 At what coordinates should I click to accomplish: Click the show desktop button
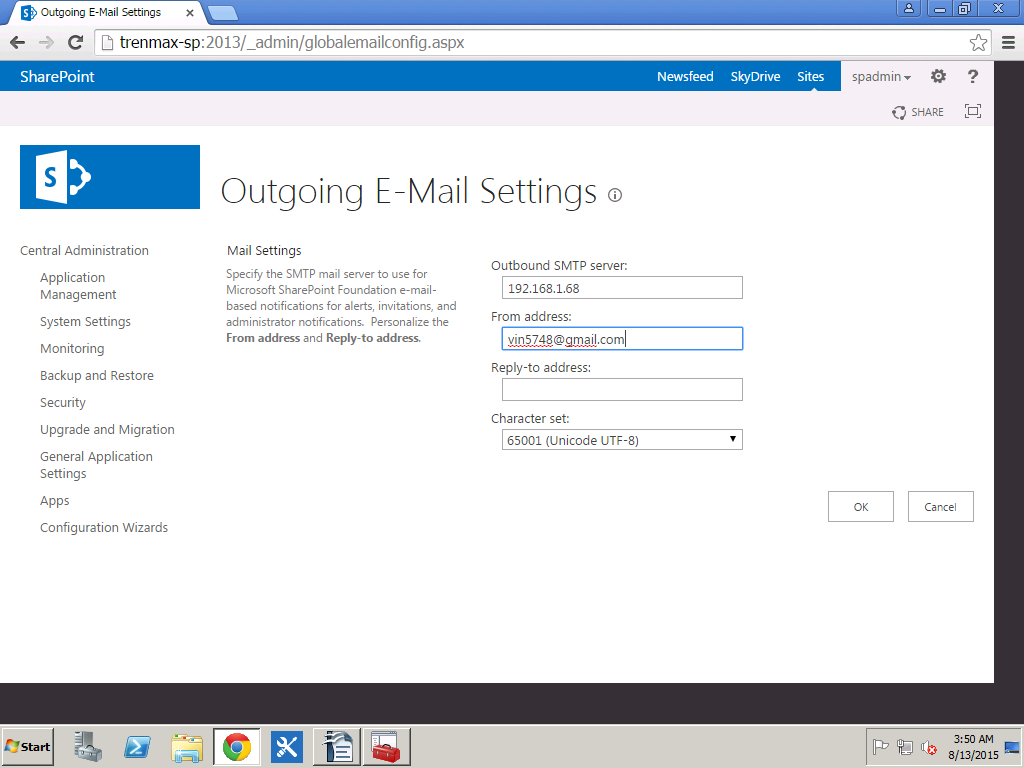pyautogui.click(x=1013, y=746)
